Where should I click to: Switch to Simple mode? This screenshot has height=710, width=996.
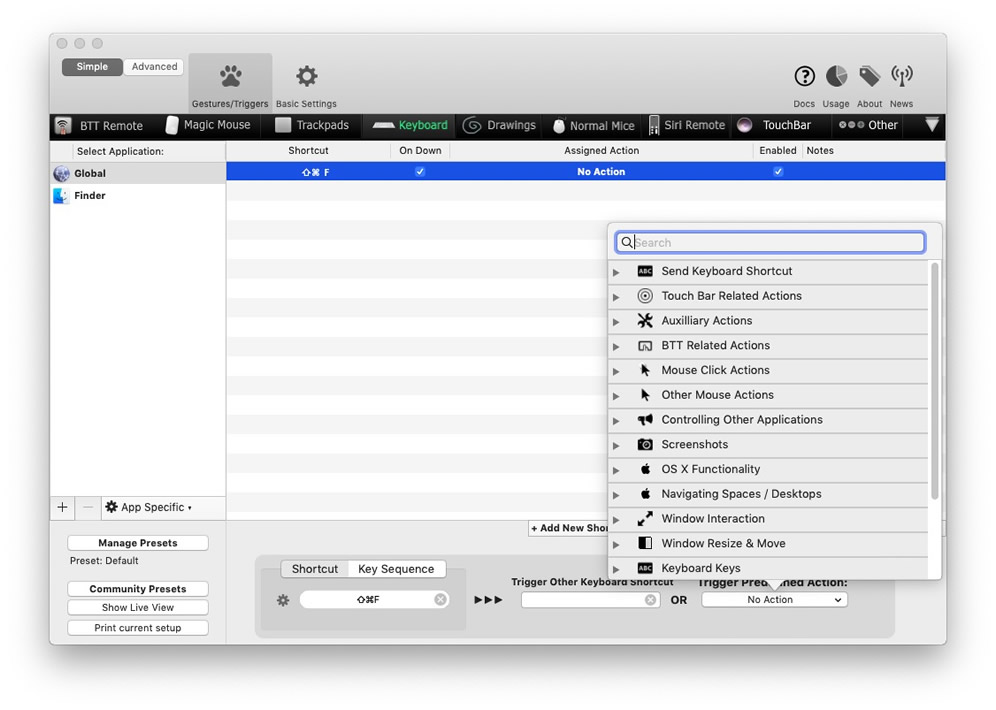coord(92,67)
